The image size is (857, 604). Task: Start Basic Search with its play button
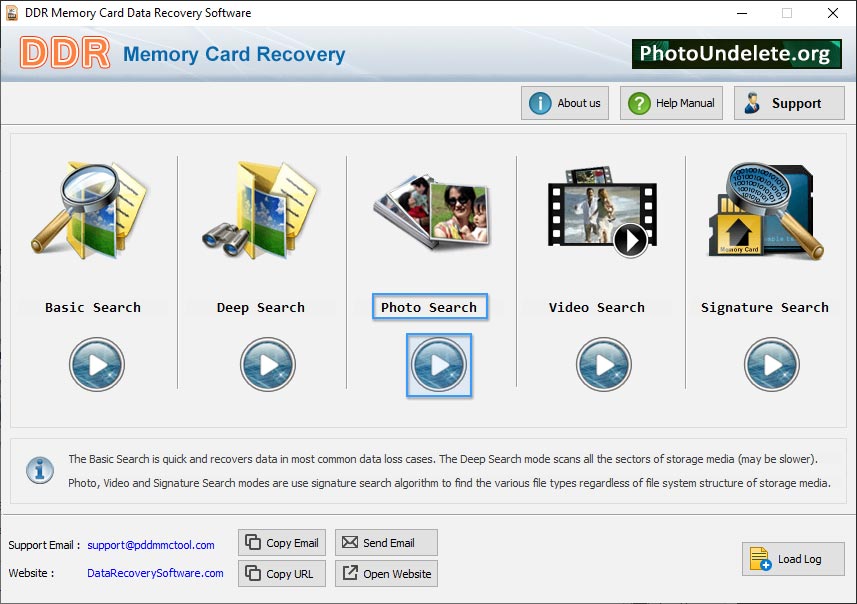coord(97,365)
